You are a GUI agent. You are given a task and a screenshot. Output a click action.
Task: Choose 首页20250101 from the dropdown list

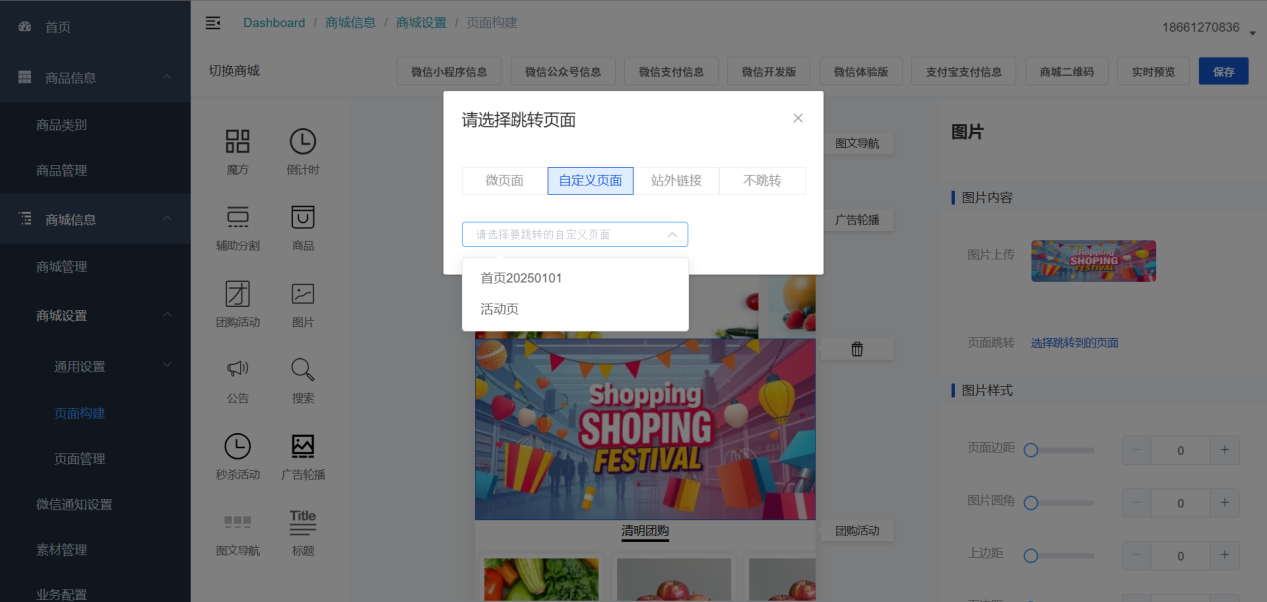pyautogui.click(x=521, y=278)
